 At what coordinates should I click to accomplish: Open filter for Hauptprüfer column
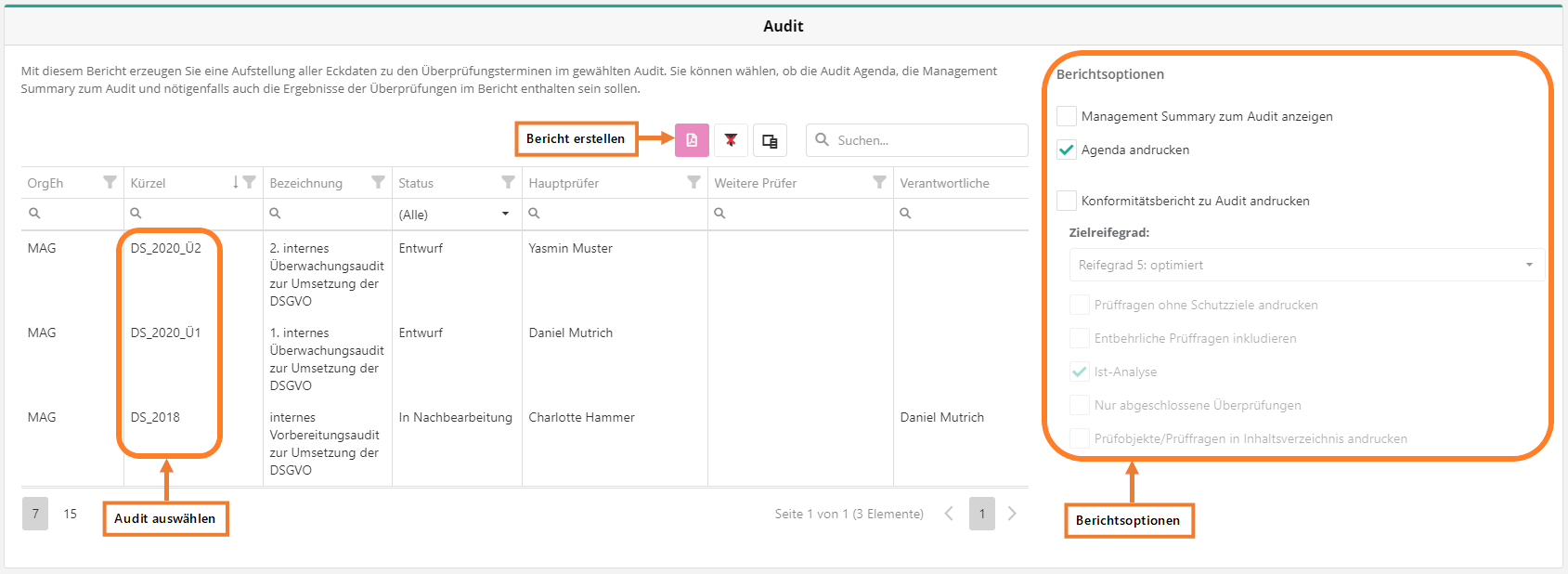click(693, 182)
